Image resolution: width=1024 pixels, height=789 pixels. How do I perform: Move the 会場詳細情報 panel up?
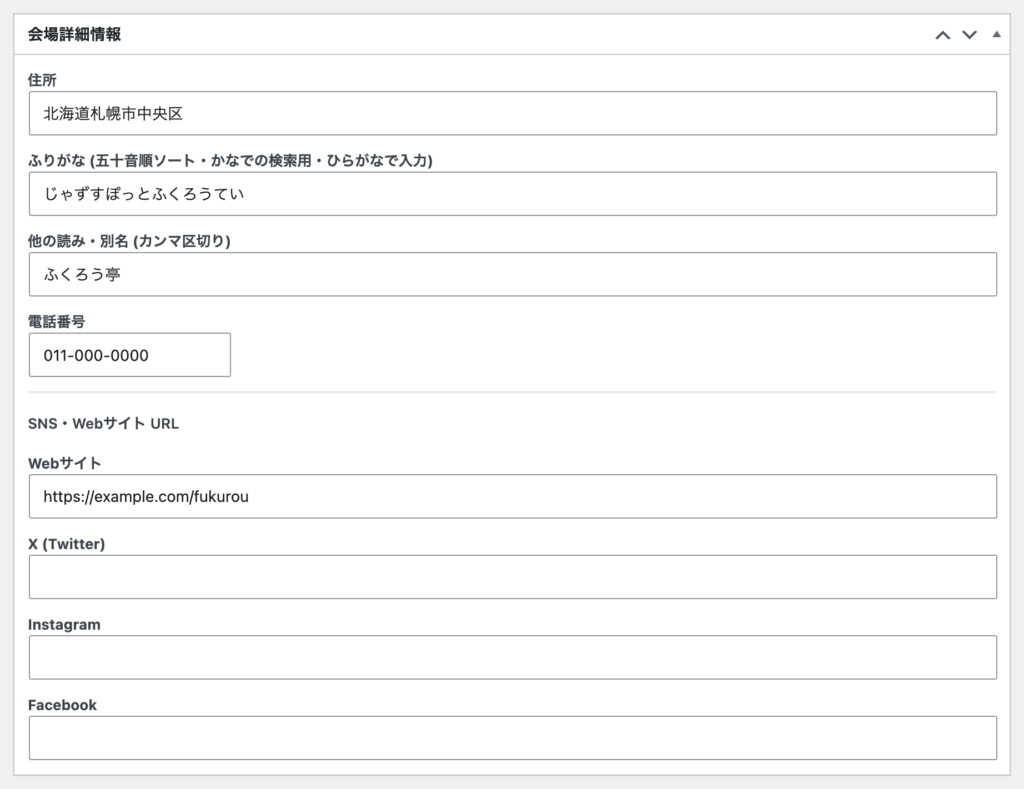[942, 35]
